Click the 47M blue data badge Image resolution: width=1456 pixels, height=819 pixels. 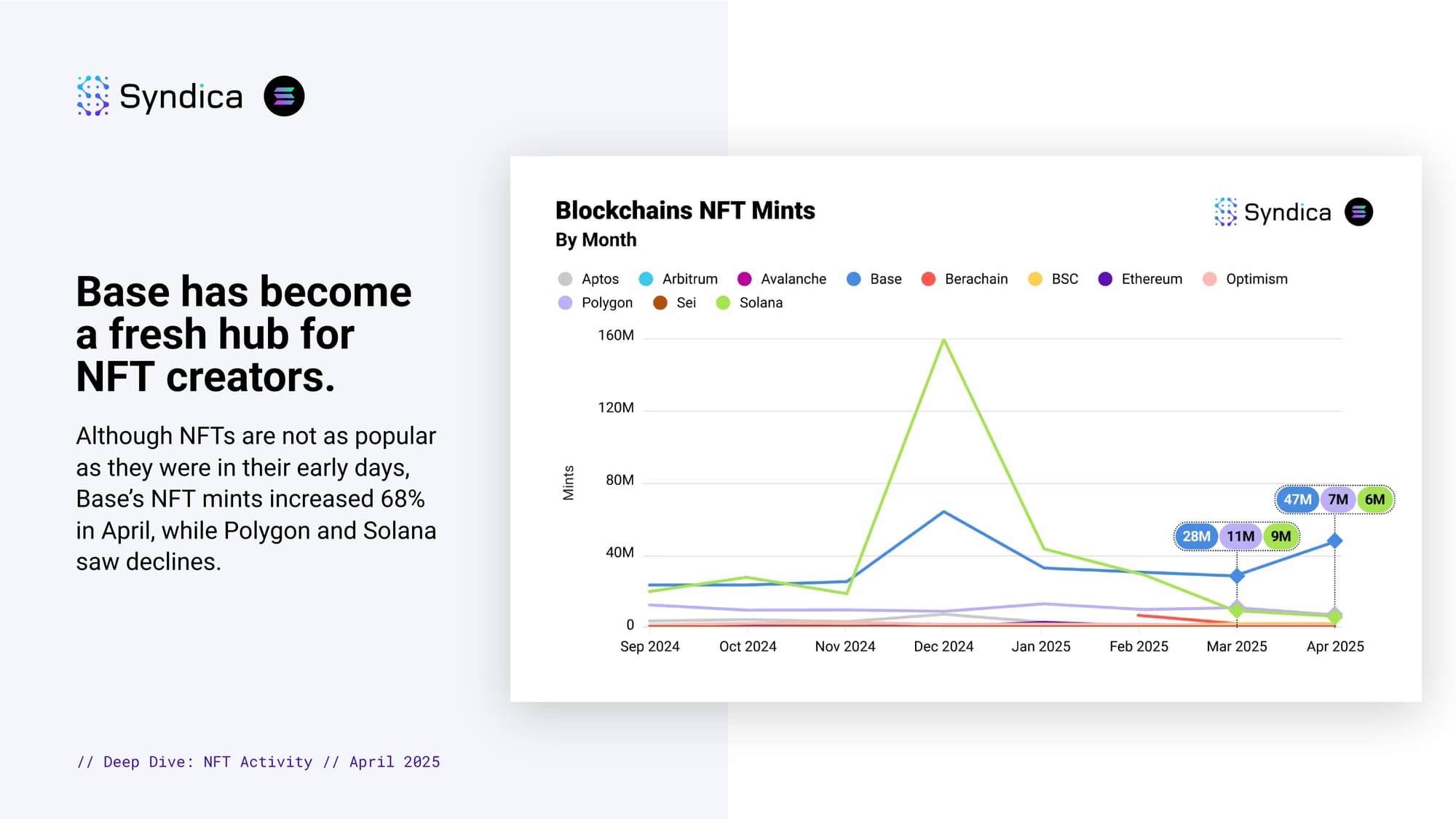(1297, 499)
